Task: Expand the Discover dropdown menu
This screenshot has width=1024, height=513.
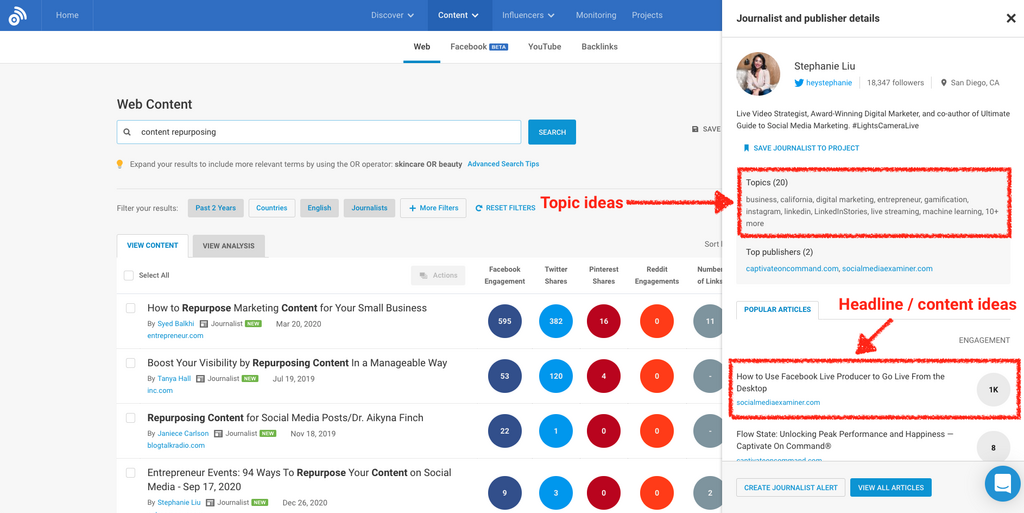Action: [x=393, y=15]
